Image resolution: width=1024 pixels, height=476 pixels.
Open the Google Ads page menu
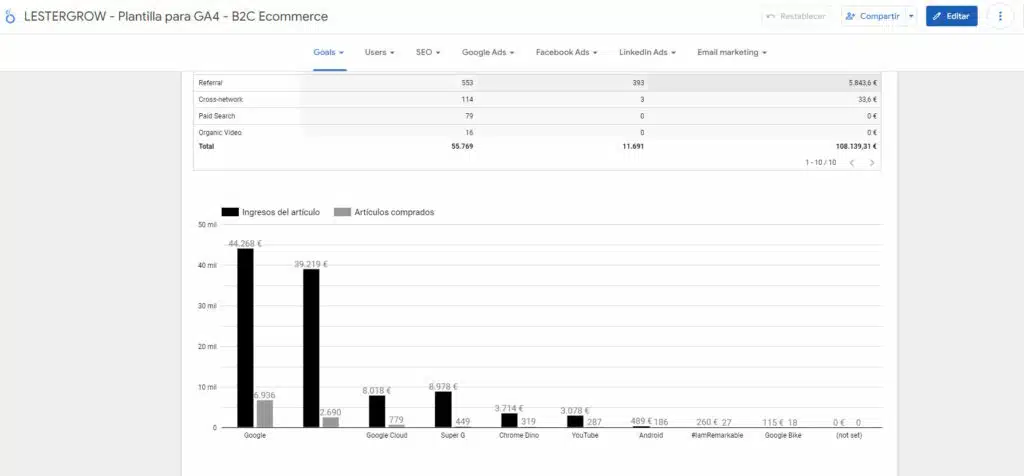(x=488, y=52)
